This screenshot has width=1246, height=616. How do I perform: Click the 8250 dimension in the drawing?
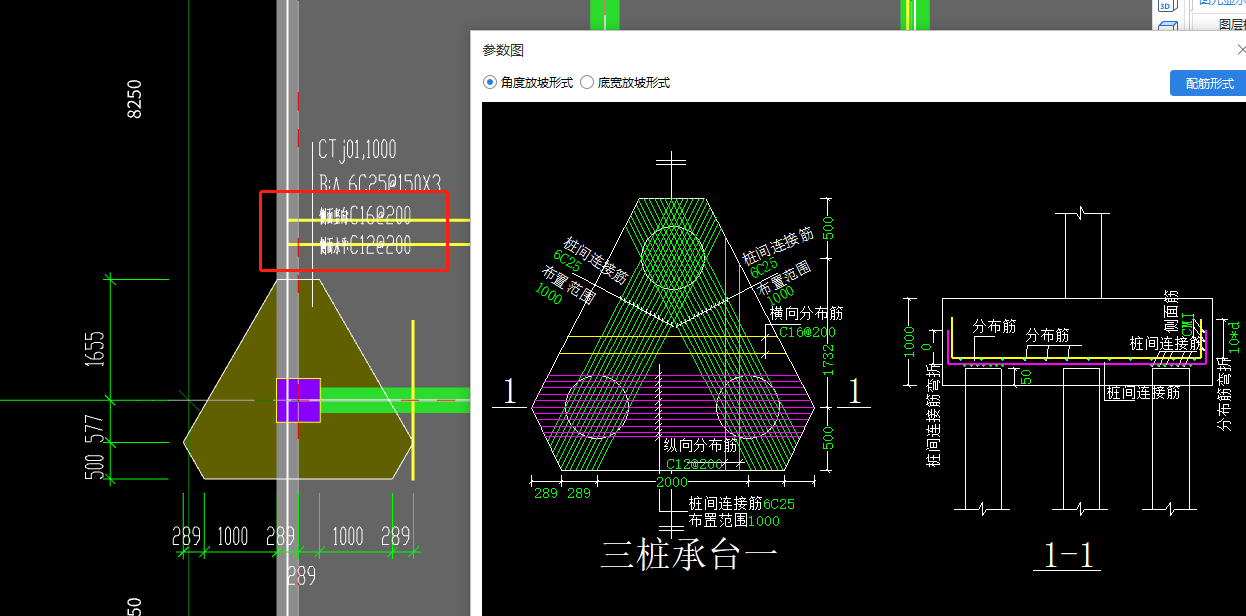tap(134, 100)
